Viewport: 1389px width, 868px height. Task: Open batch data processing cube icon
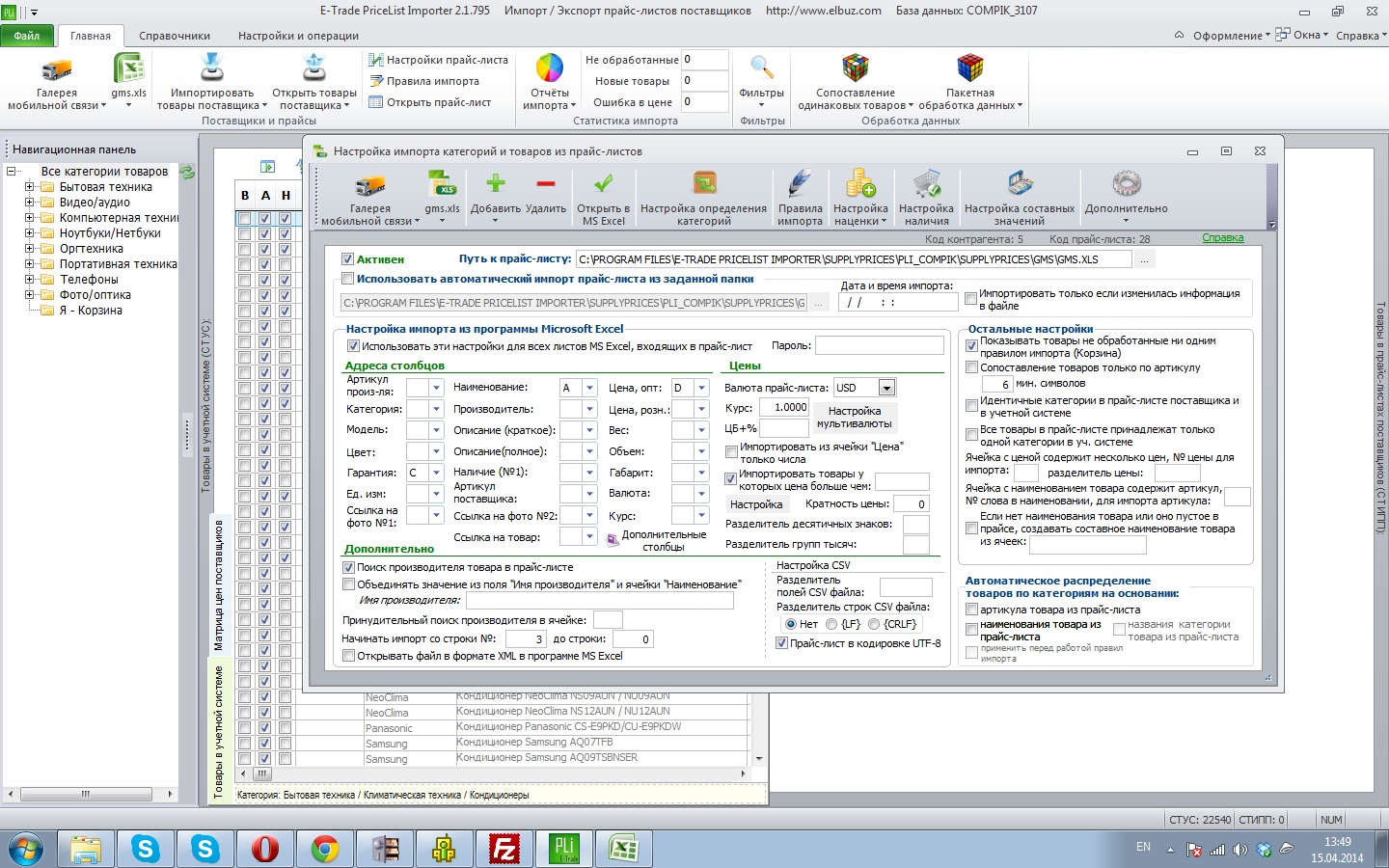coord(969,69)
